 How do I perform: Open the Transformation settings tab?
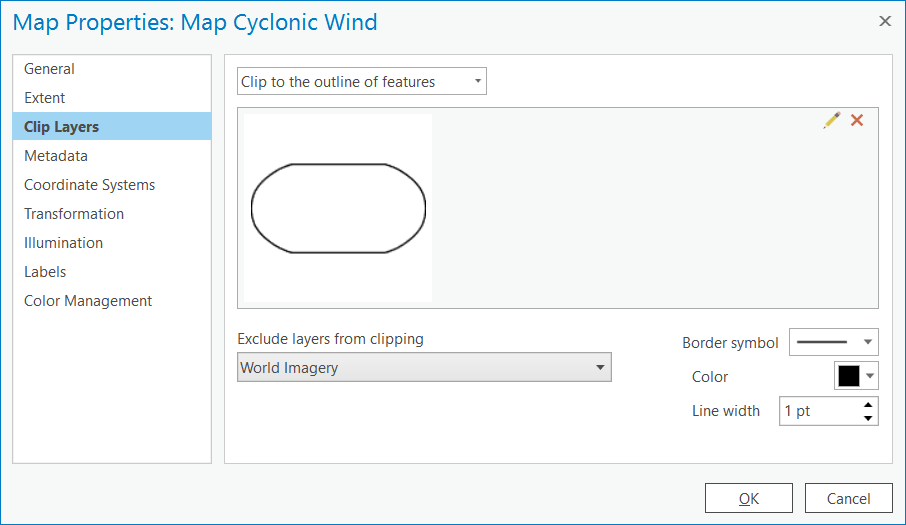(74, 214)
